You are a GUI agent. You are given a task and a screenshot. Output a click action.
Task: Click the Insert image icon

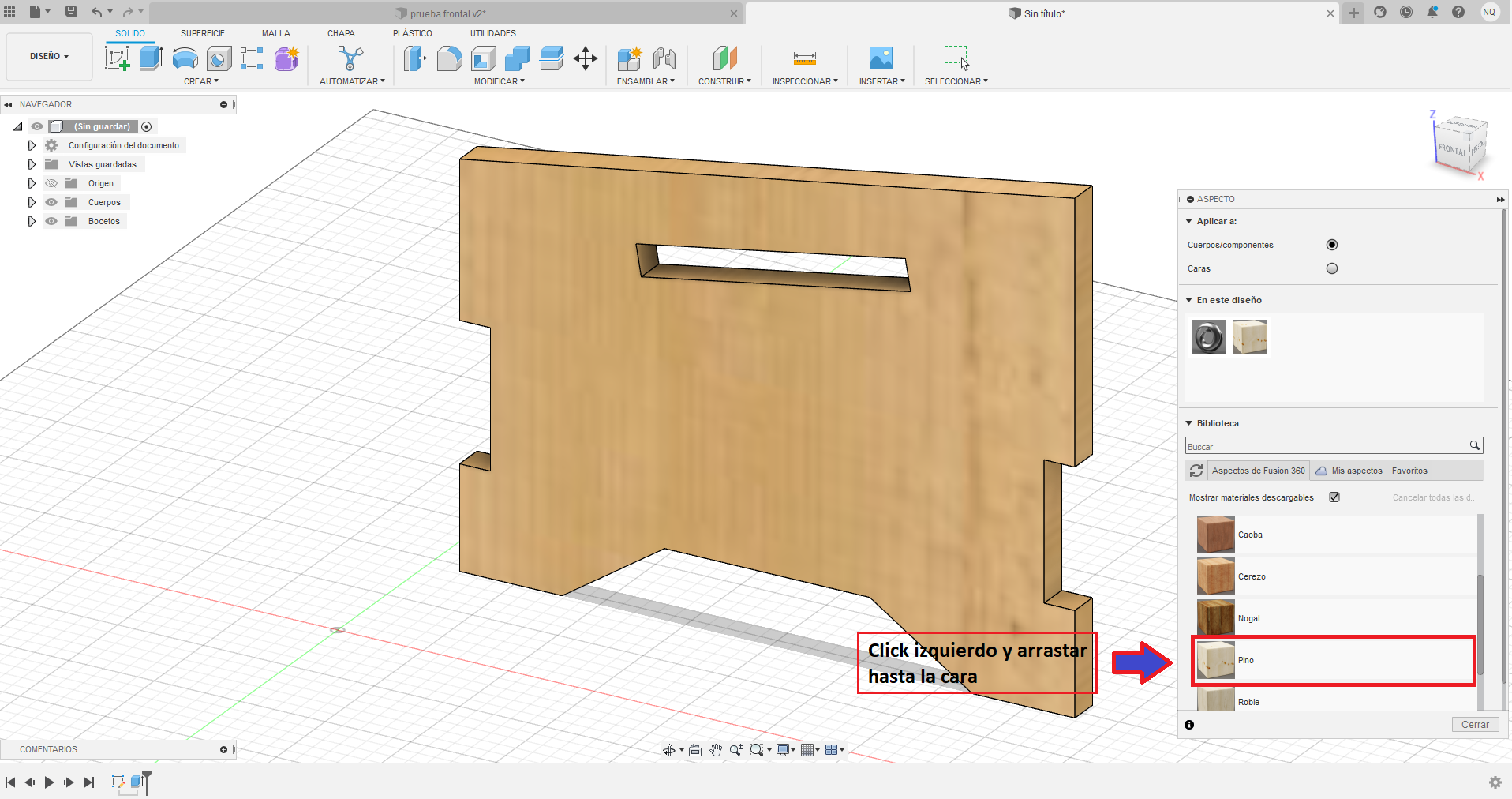coord(881,58)
